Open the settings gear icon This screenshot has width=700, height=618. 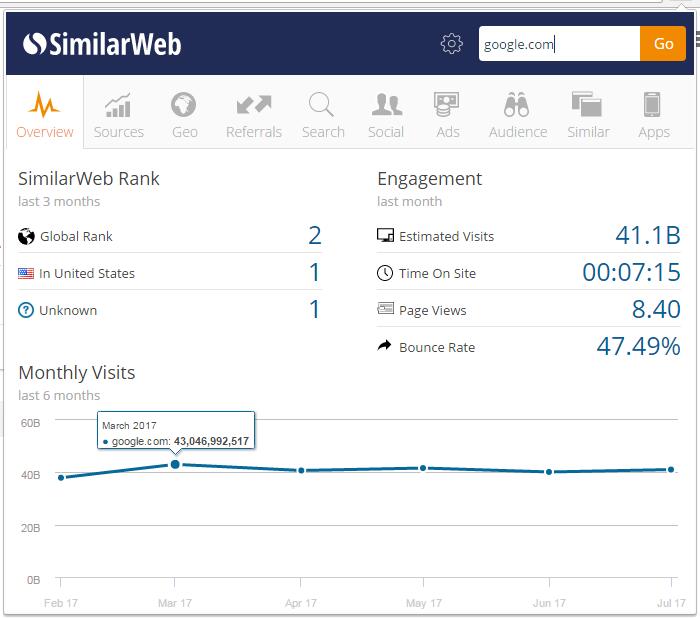tap(452, 44)
